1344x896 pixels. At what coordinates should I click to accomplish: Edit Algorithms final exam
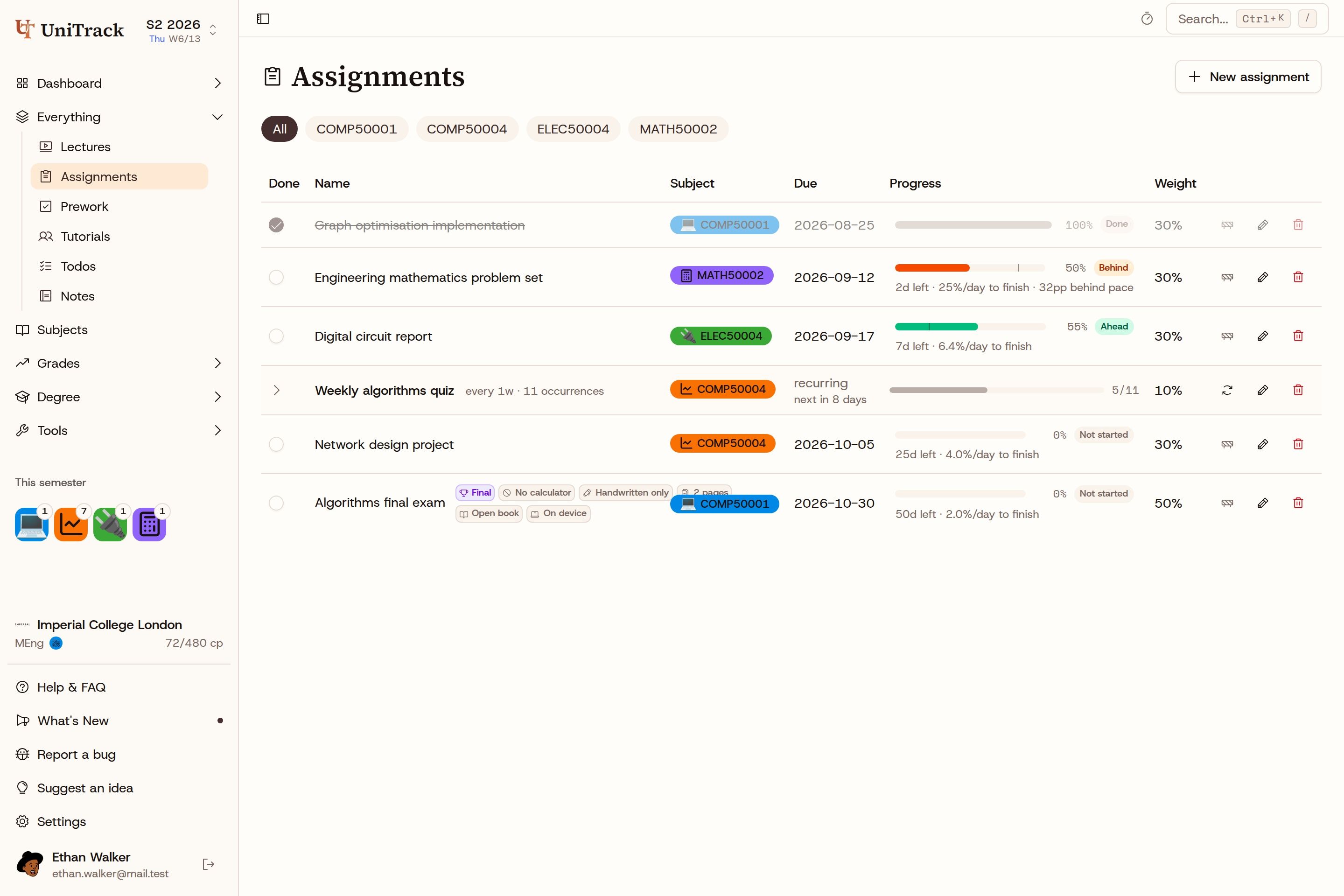(1263, 504)
